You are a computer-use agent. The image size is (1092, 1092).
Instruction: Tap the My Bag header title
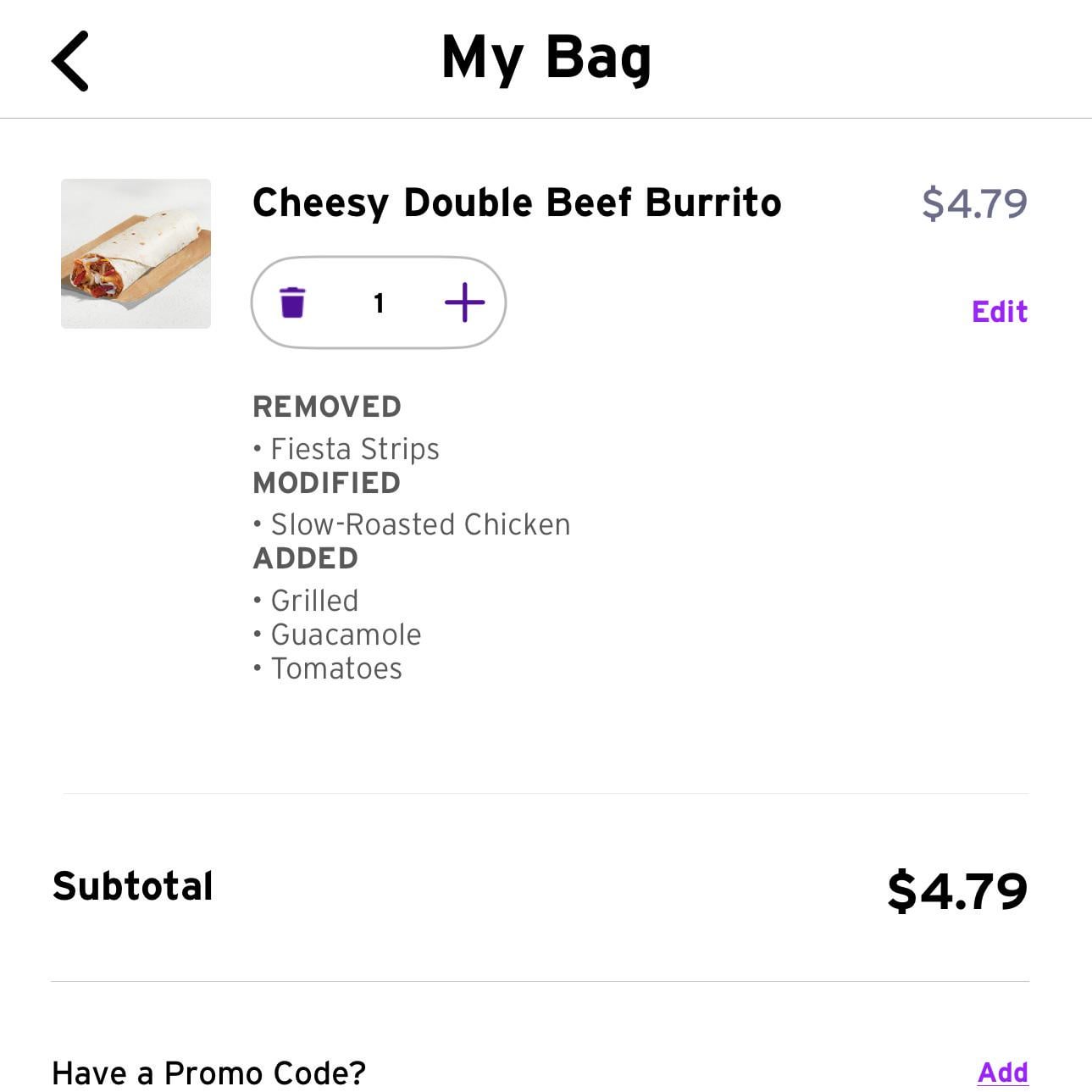546,58
